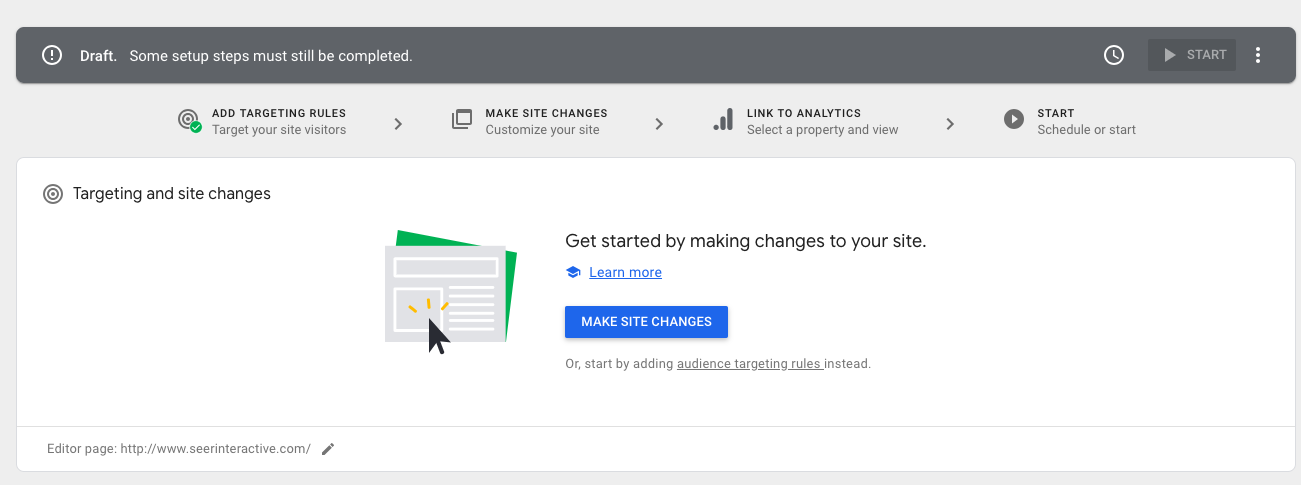
Task: Click the start step play icon
Action: (x=1014, y=120)
